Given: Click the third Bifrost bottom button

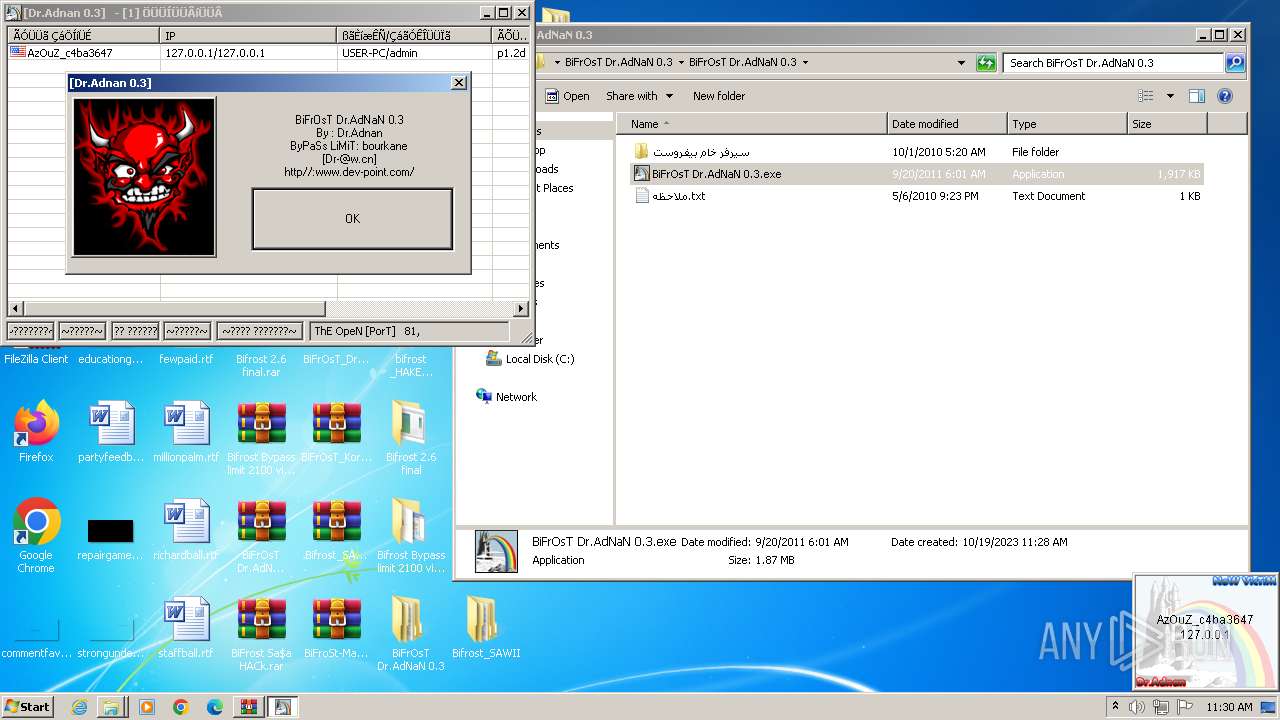Looking at the screenshot, I should click(x=135, y=331).
